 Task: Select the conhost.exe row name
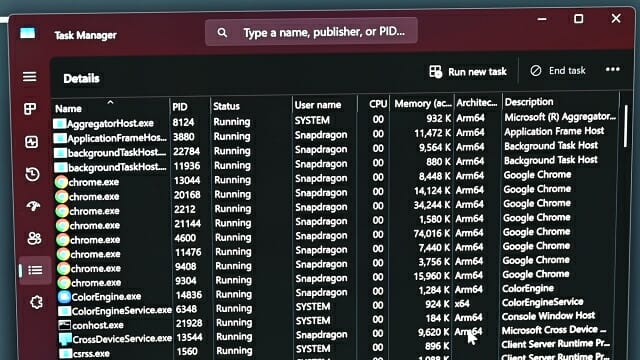[x=98, y=325]
